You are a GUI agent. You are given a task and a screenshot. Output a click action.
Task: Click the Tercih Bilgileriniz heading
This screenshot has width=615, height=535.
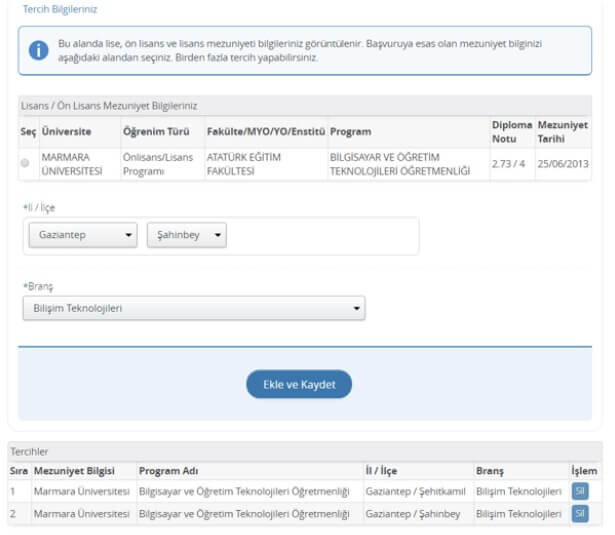coord(60,9)
